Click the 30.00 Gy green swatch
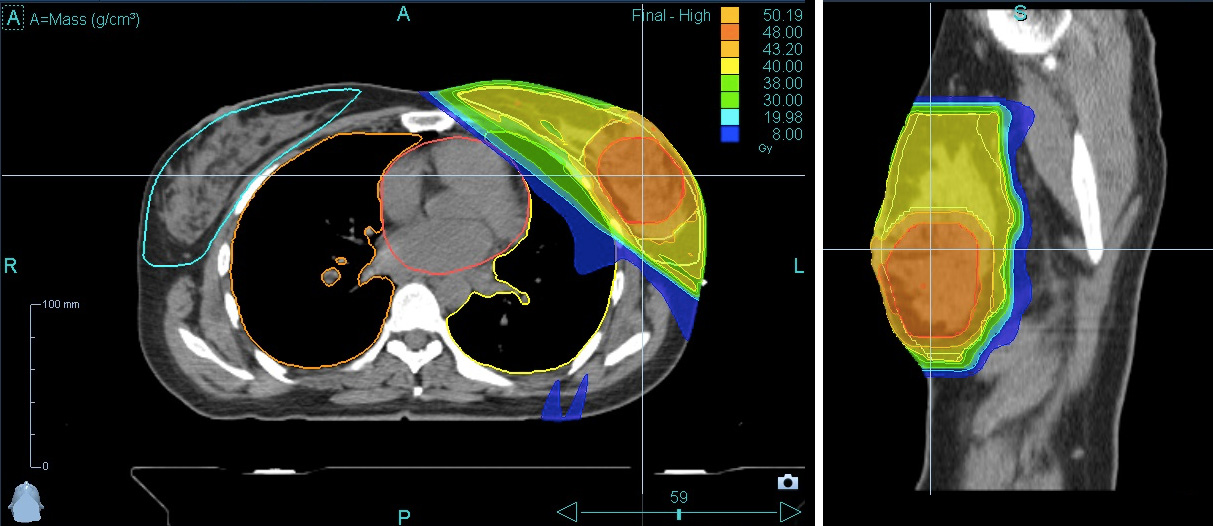The height and width of the screenshot is (526, 1213). click(x=730, y=100)
